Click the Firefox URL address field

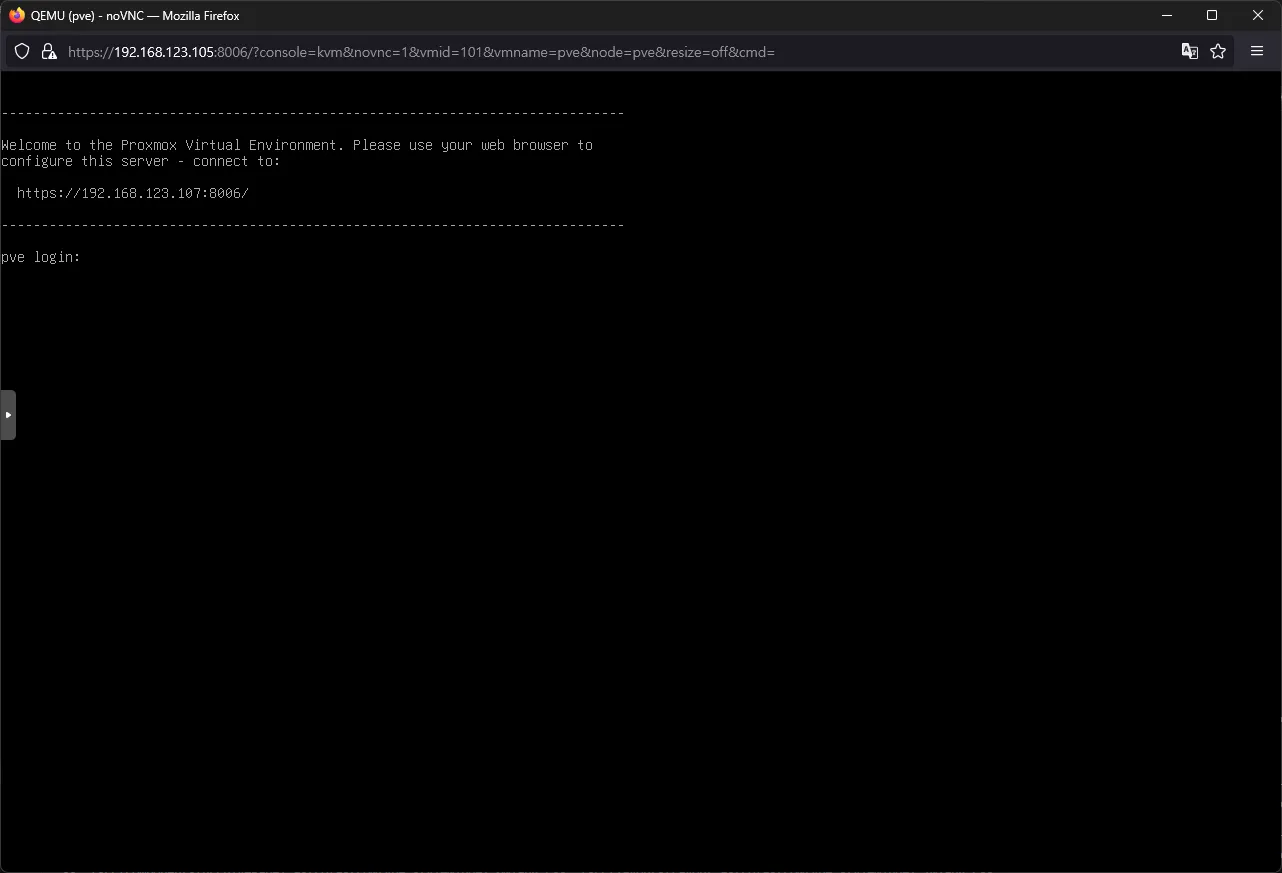click(620, 51)
